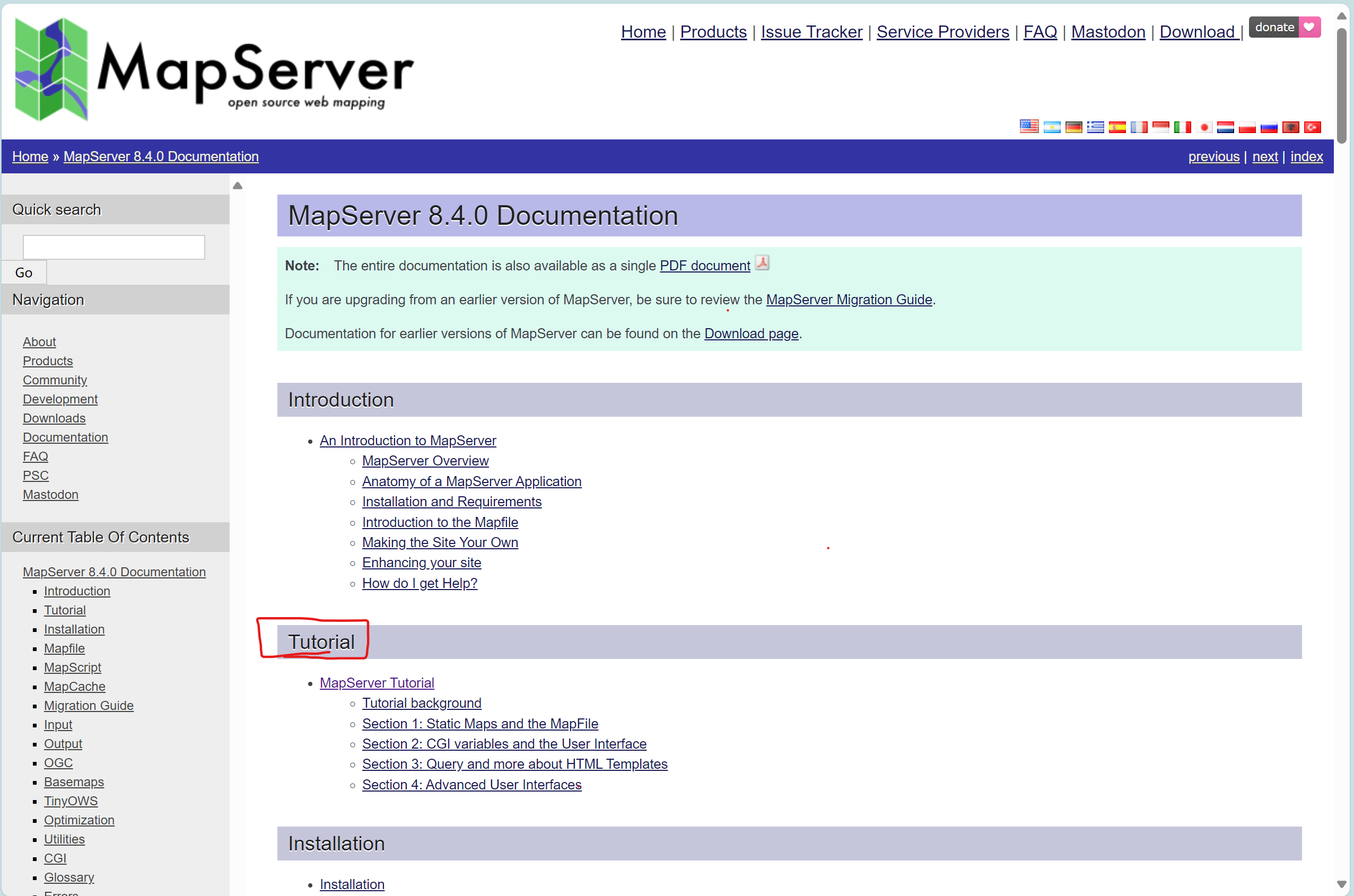
Task: Pick the Spanish flag translation
Action: 1117,127
